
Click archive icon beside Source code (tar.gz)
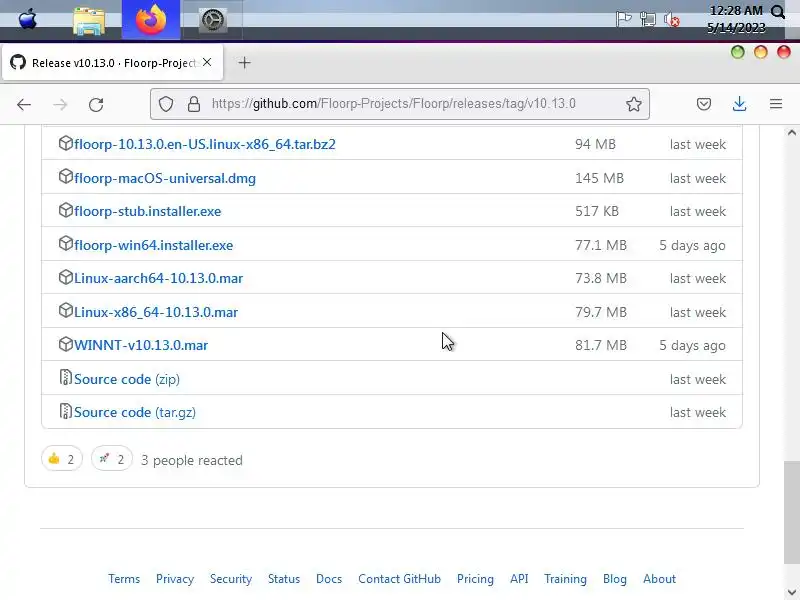(x=65, y=410)
